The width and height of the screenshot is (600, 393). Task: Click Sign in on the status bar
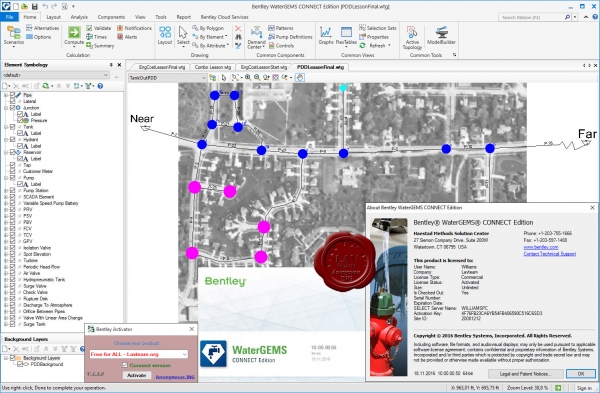click(x=584, y=388)
